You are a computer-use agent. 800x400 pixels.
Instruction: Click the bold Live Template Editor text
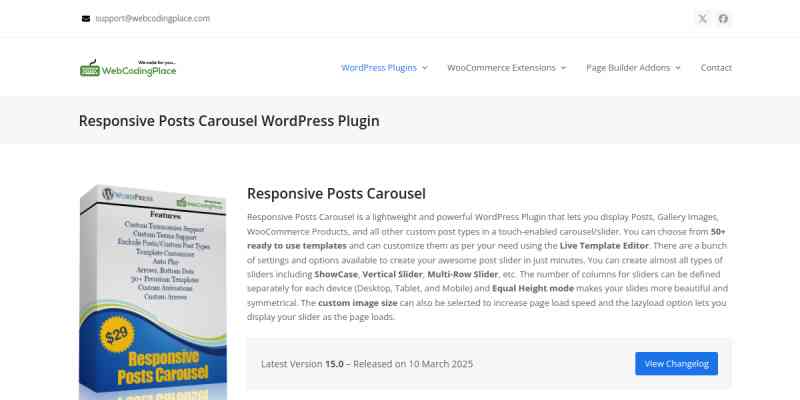click(x=604, y=246)
